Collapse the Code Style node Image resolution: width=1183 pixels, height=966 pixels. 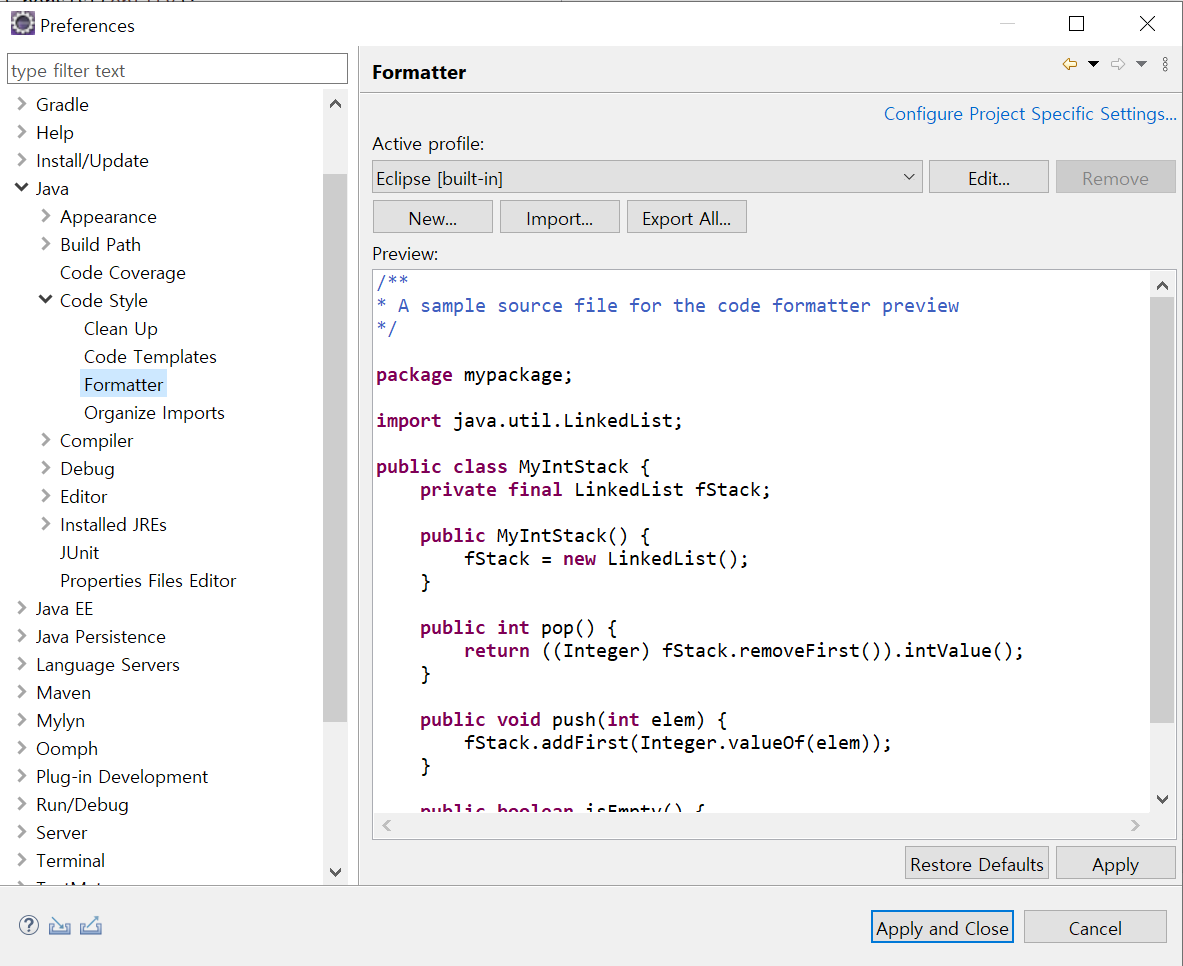(x=45, y=300)
